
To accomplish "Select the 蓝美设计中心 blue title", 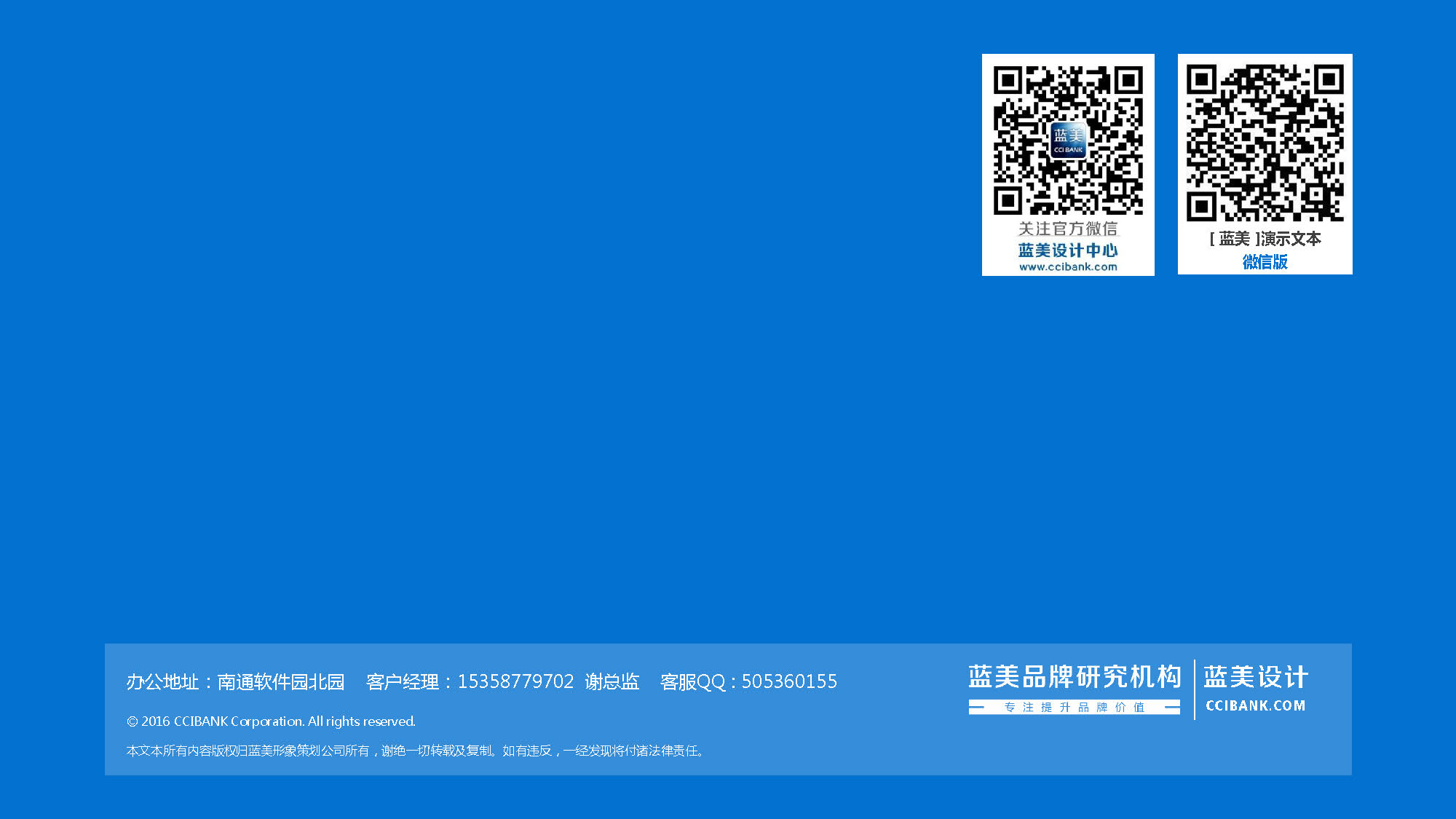I will (1068, 250).
